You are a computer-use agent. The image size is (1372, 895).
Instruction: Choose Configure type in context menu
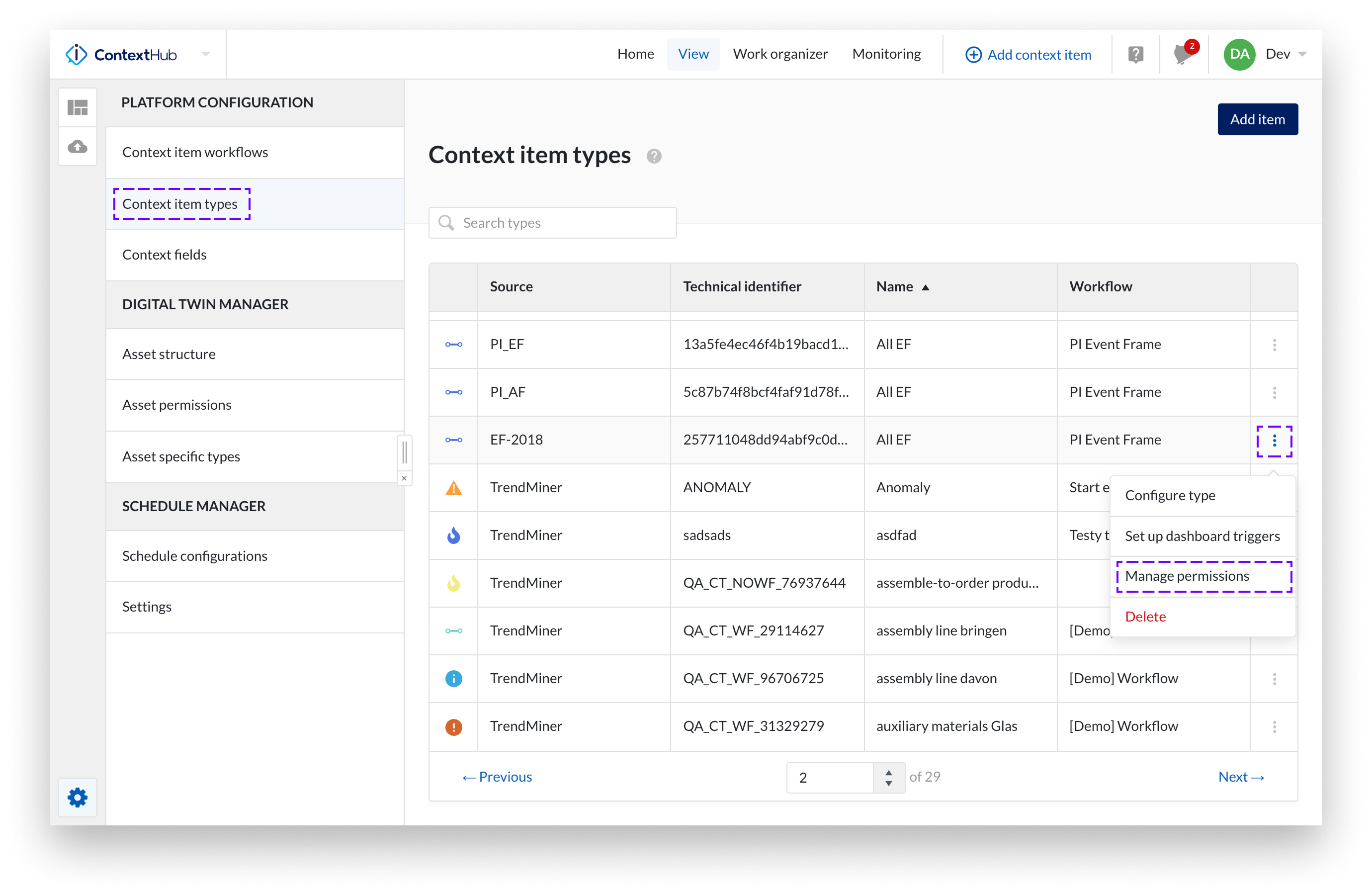click(1170, 495)
